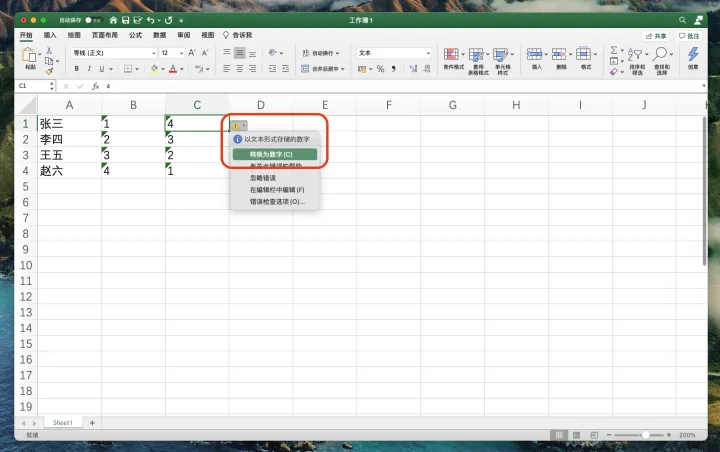720x452 pixels.
Task: Open the font size dropdown
Action: tap(181, 53)
